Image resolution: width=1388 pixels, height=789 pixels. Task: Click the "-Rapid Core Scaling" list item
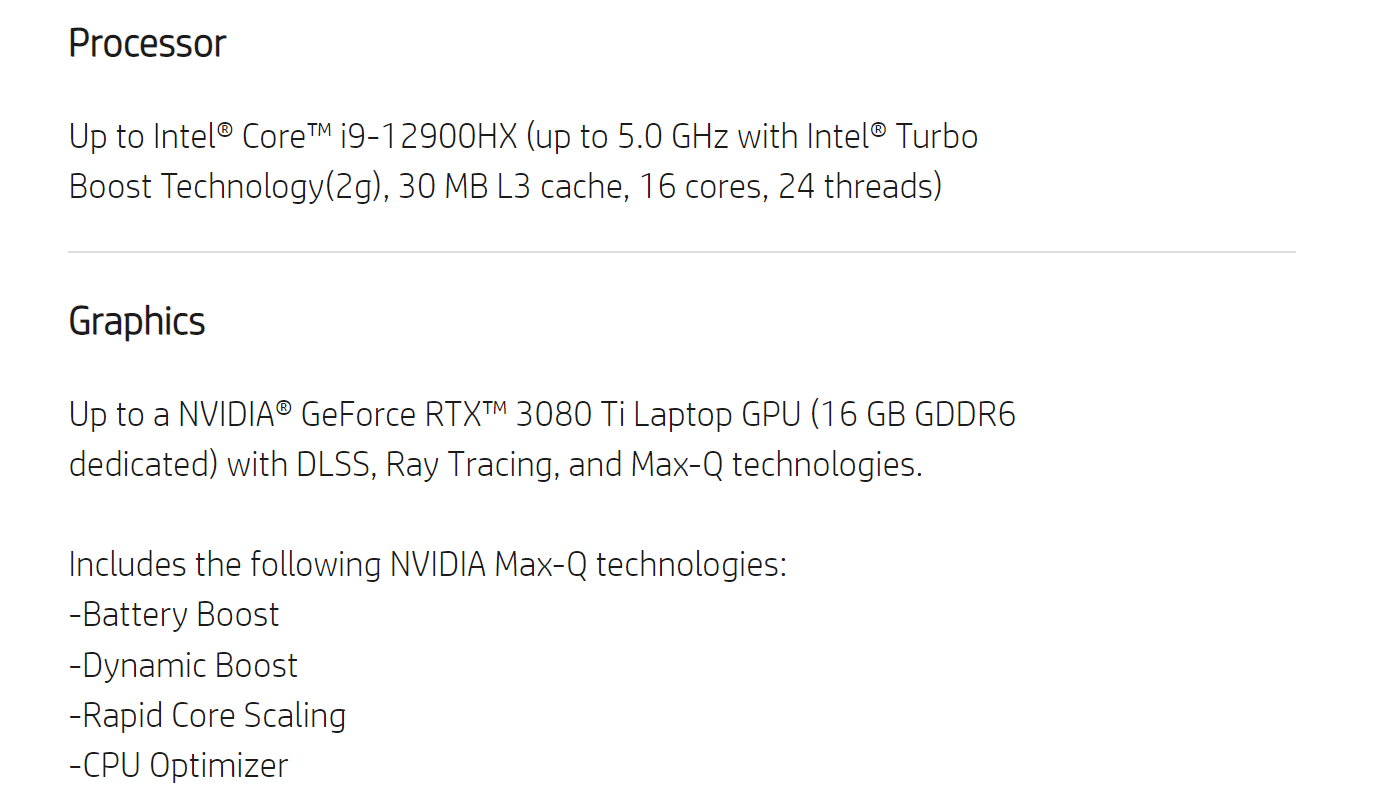click(x=207, y=716)
